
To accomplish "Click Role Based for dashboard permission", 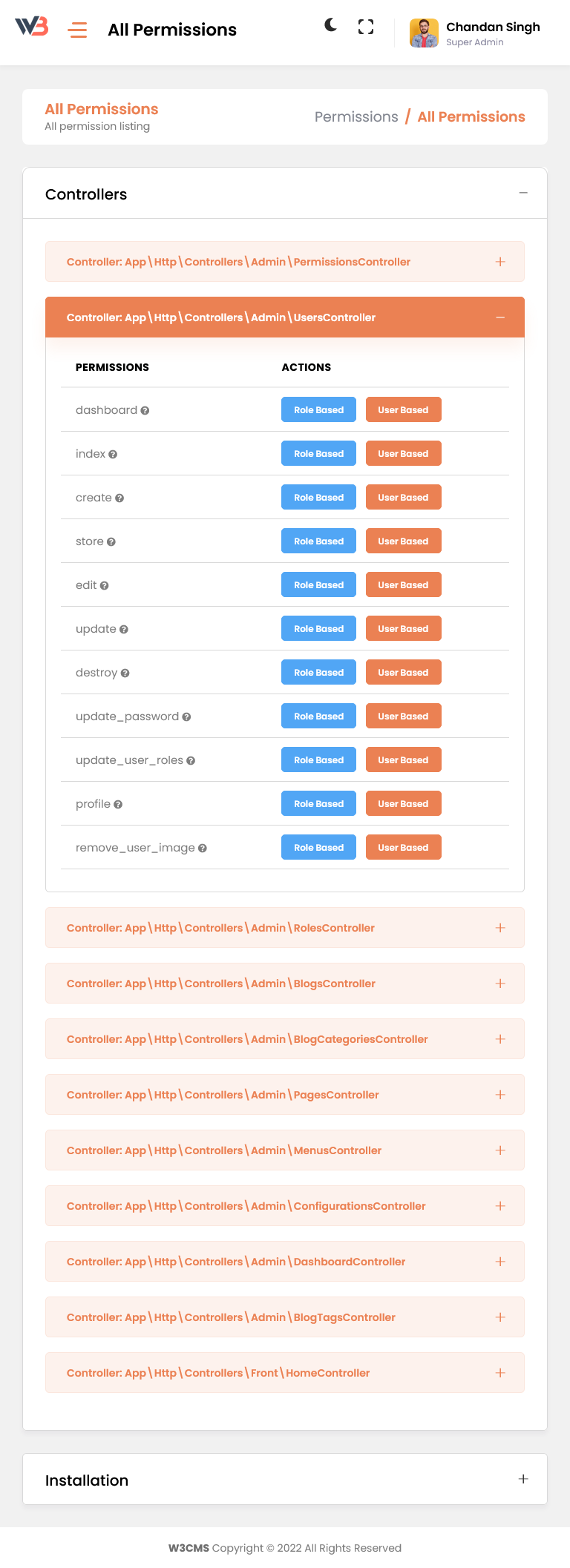I will (x=318, y=410).
